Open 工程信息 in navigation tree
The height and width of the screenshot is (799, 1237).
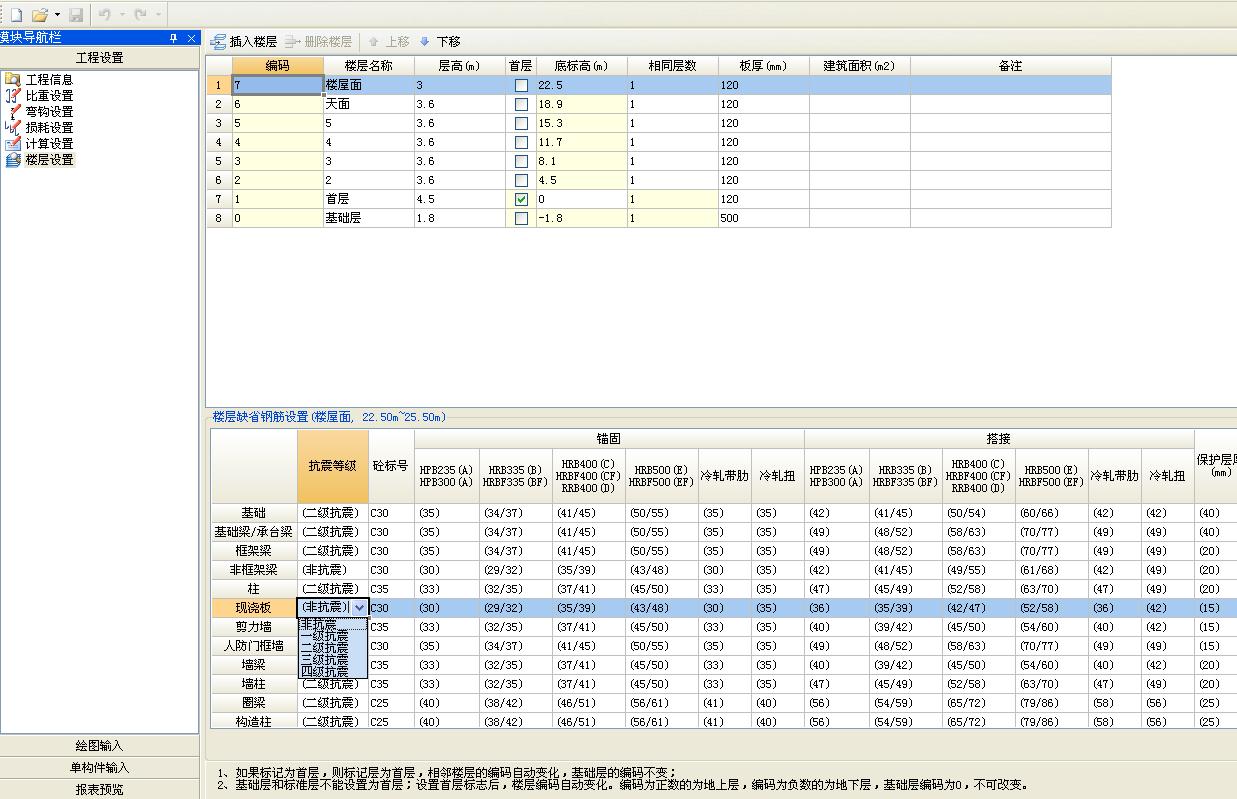[x=49, y=79]
